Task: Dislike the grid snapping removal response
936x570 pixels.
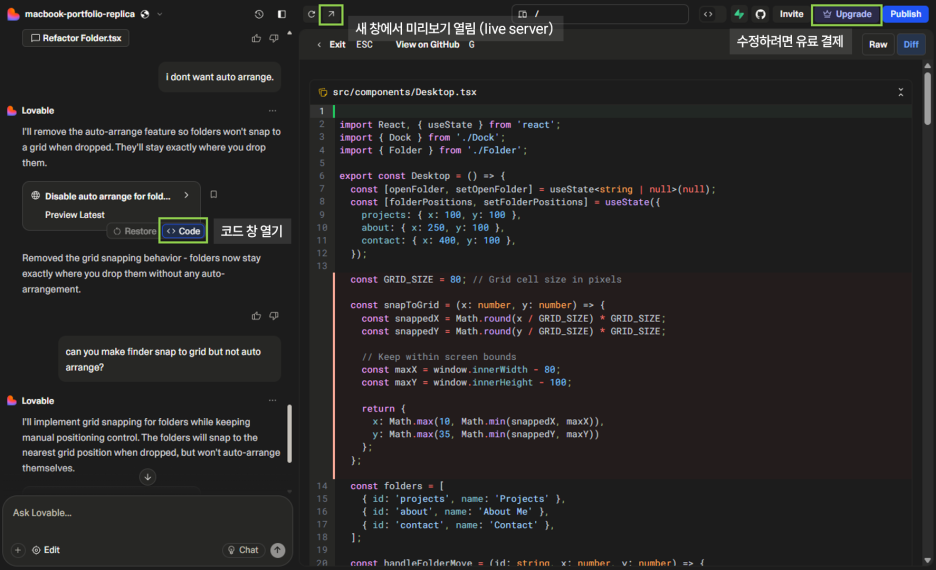Action: pos(274,316)
